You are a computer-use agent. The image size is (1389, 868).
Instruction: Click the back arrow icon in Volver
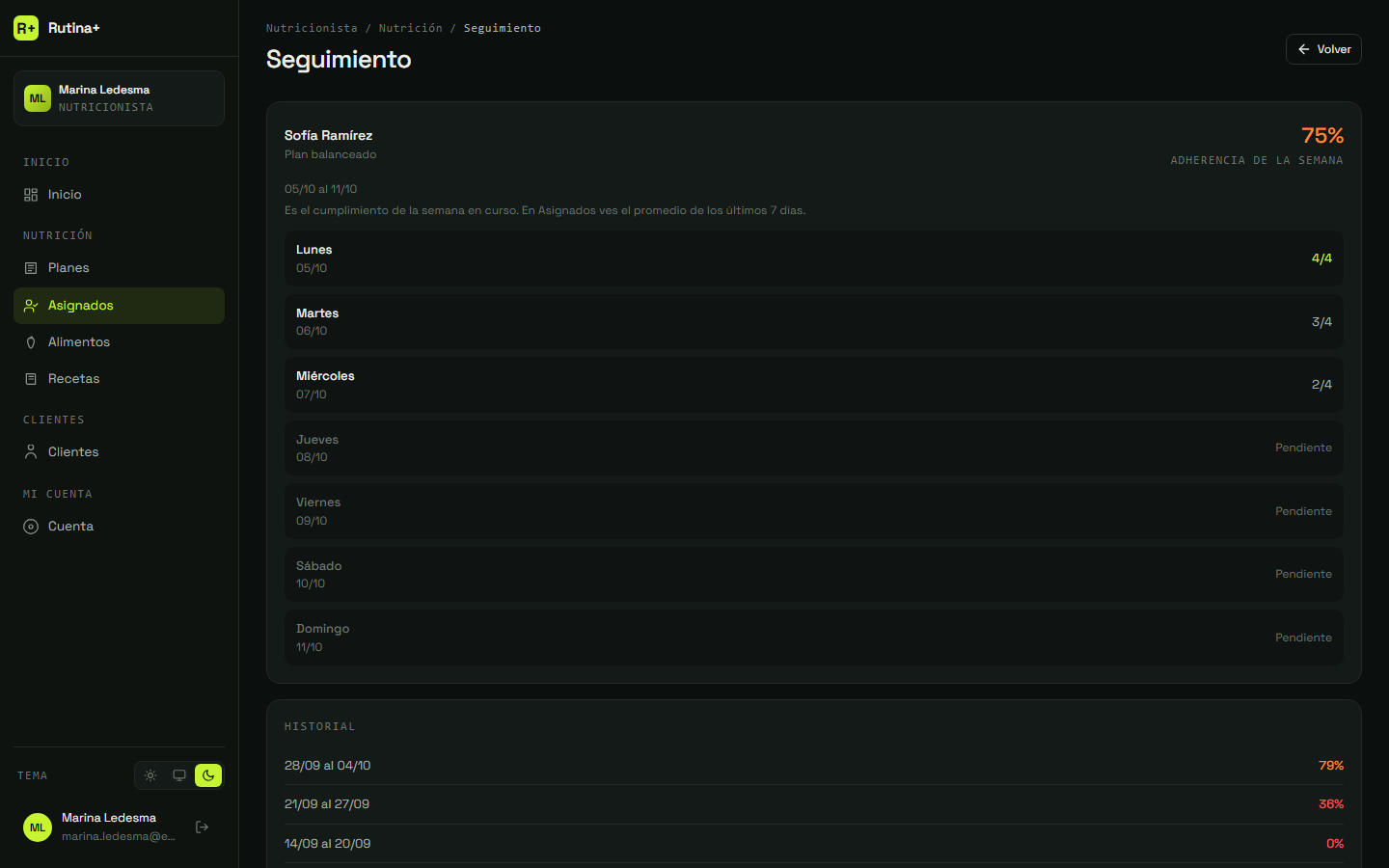[x=1304, y=49]
